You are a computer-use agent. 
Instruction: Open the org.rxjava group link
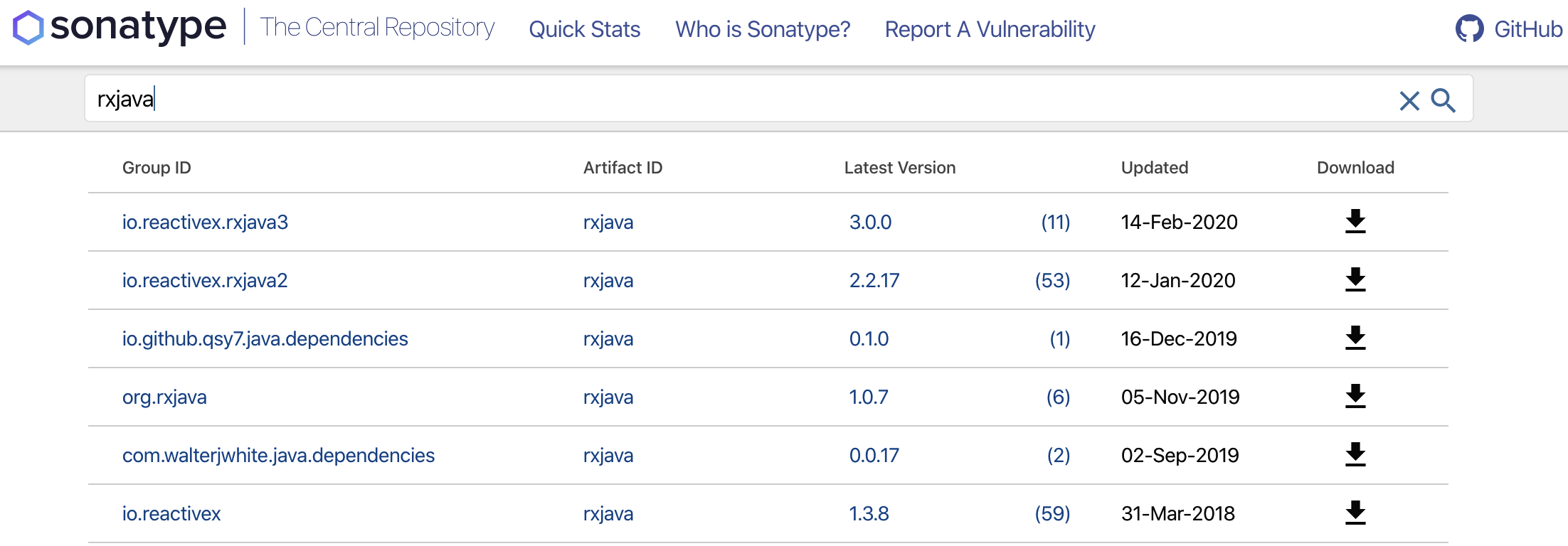pyautogui.click(x=164, y=397)
